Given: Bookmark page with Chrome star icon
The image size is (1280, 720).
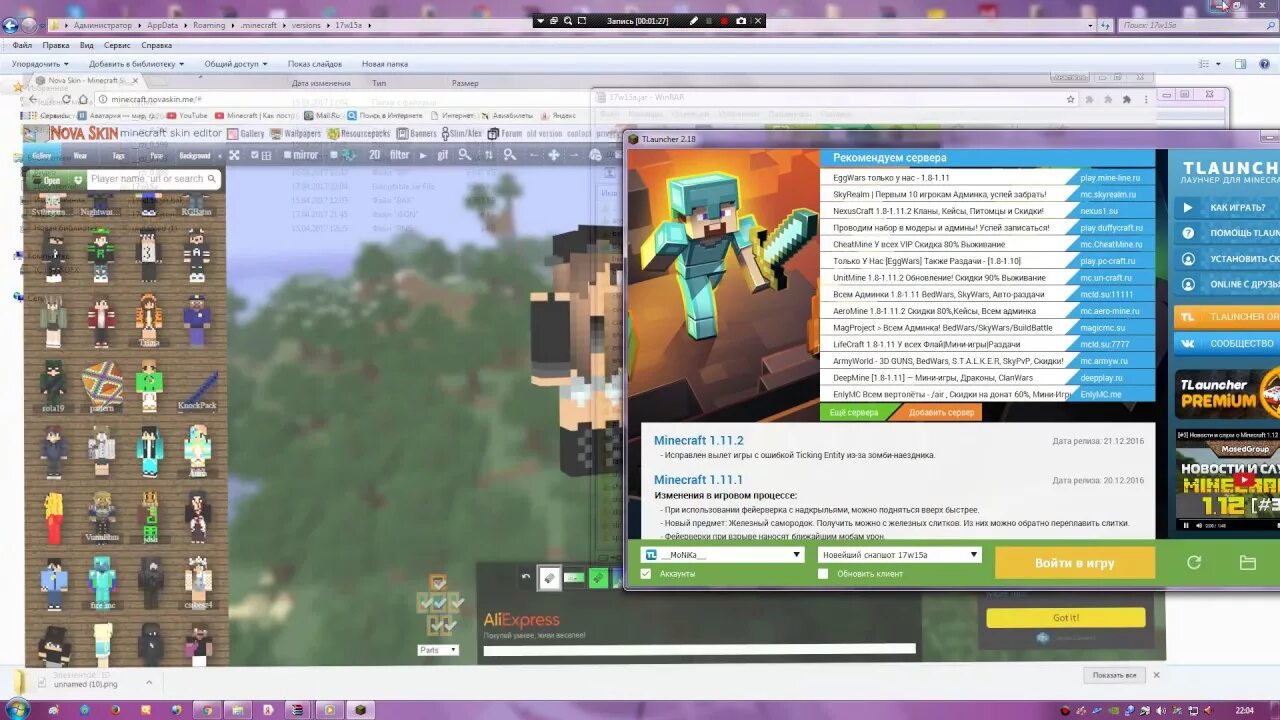Looking at the screenshot, I should [1071, 99].
